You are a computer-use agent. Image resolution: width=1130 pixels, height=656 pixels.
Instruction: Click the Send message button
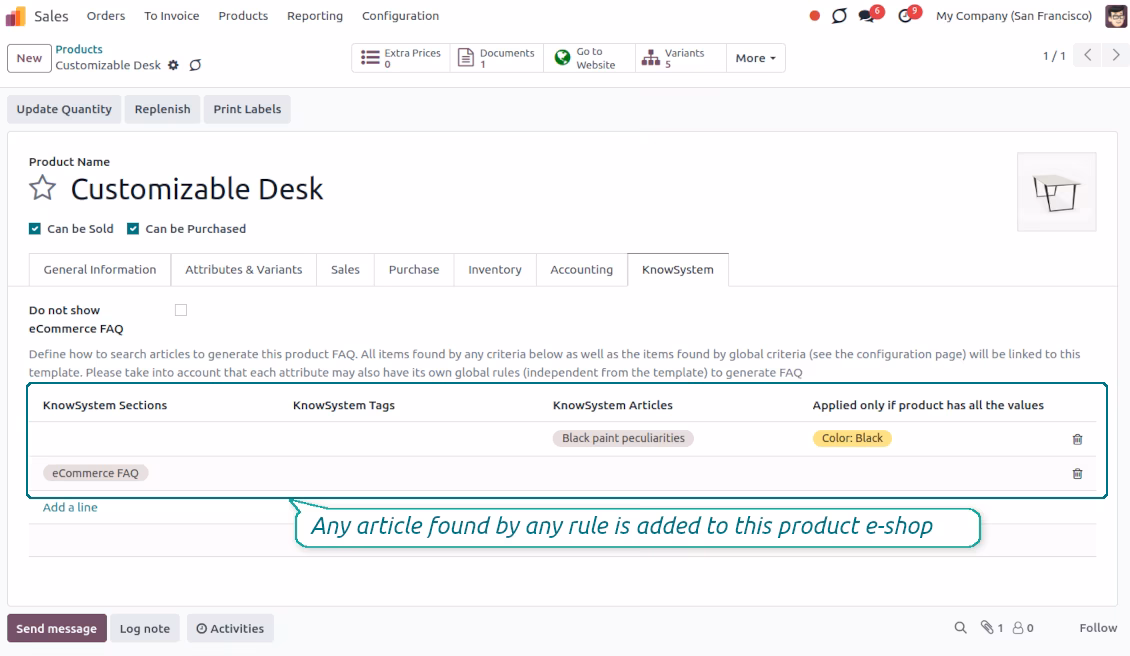[57, 628]
